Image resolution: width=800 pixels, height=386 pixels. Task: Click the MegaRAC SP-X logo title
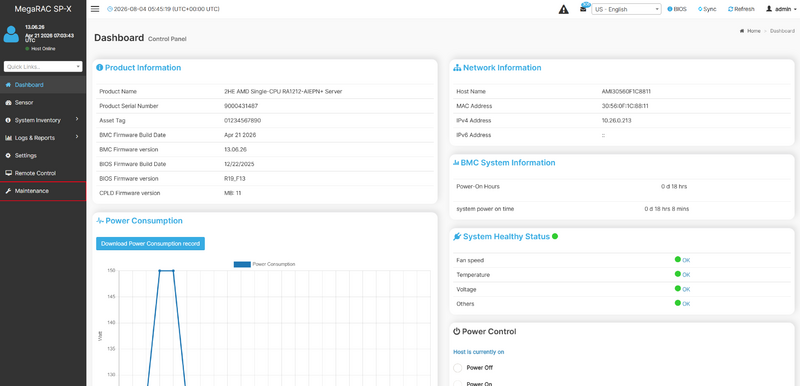43,9
